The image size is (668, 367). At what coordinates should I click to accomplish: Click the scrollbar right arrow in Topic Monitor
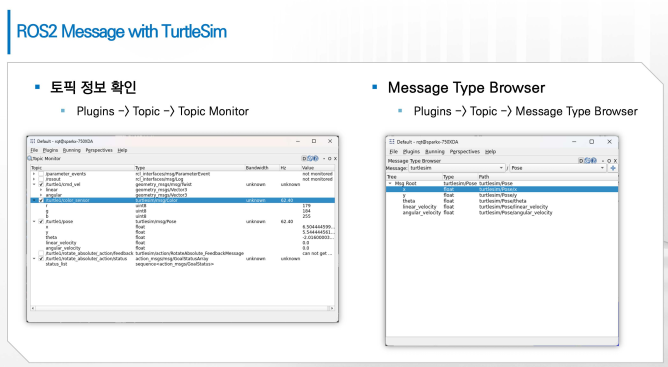click(x=332, y=308)
